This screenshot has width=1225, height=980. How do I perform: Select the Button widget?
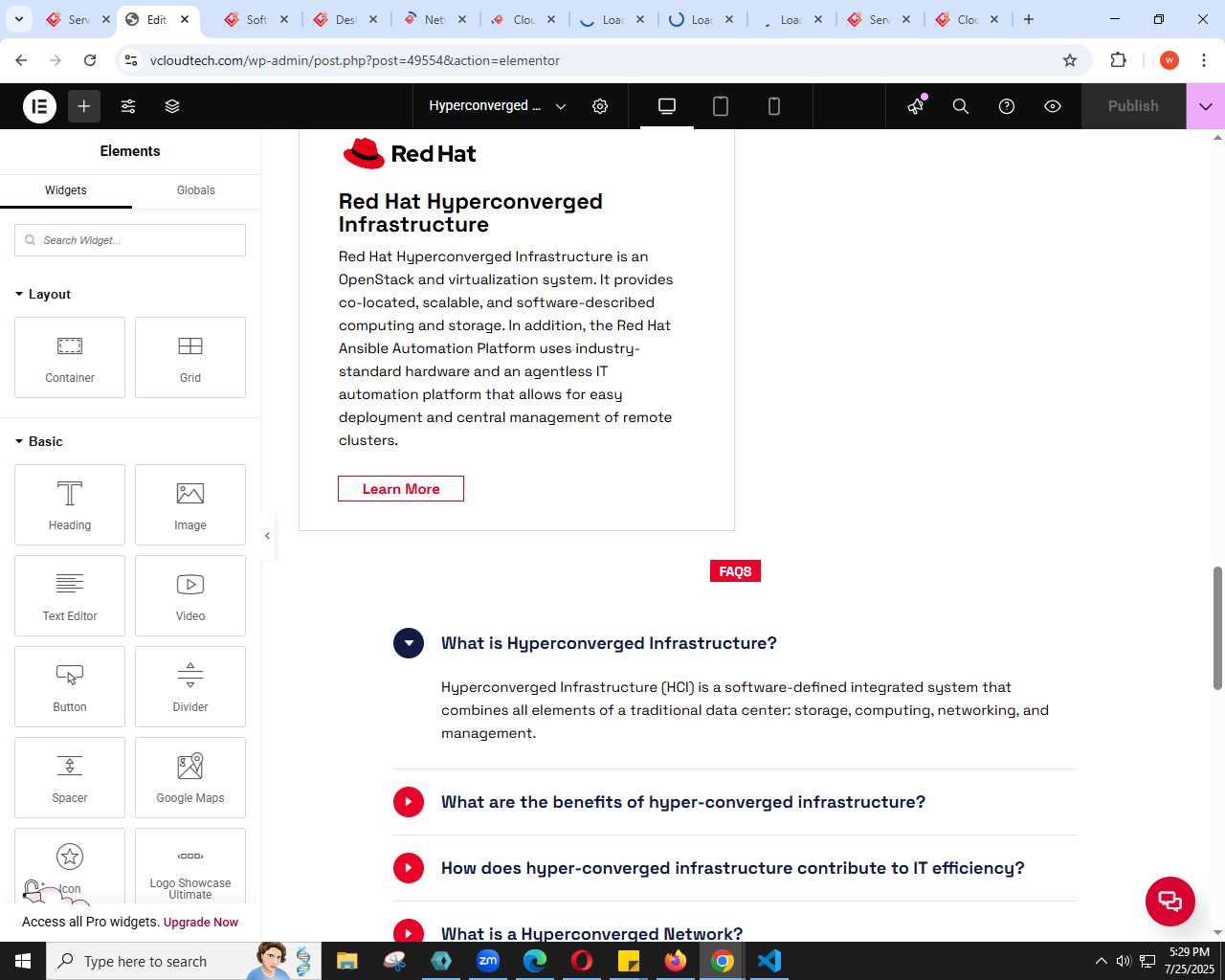(70, 686)
